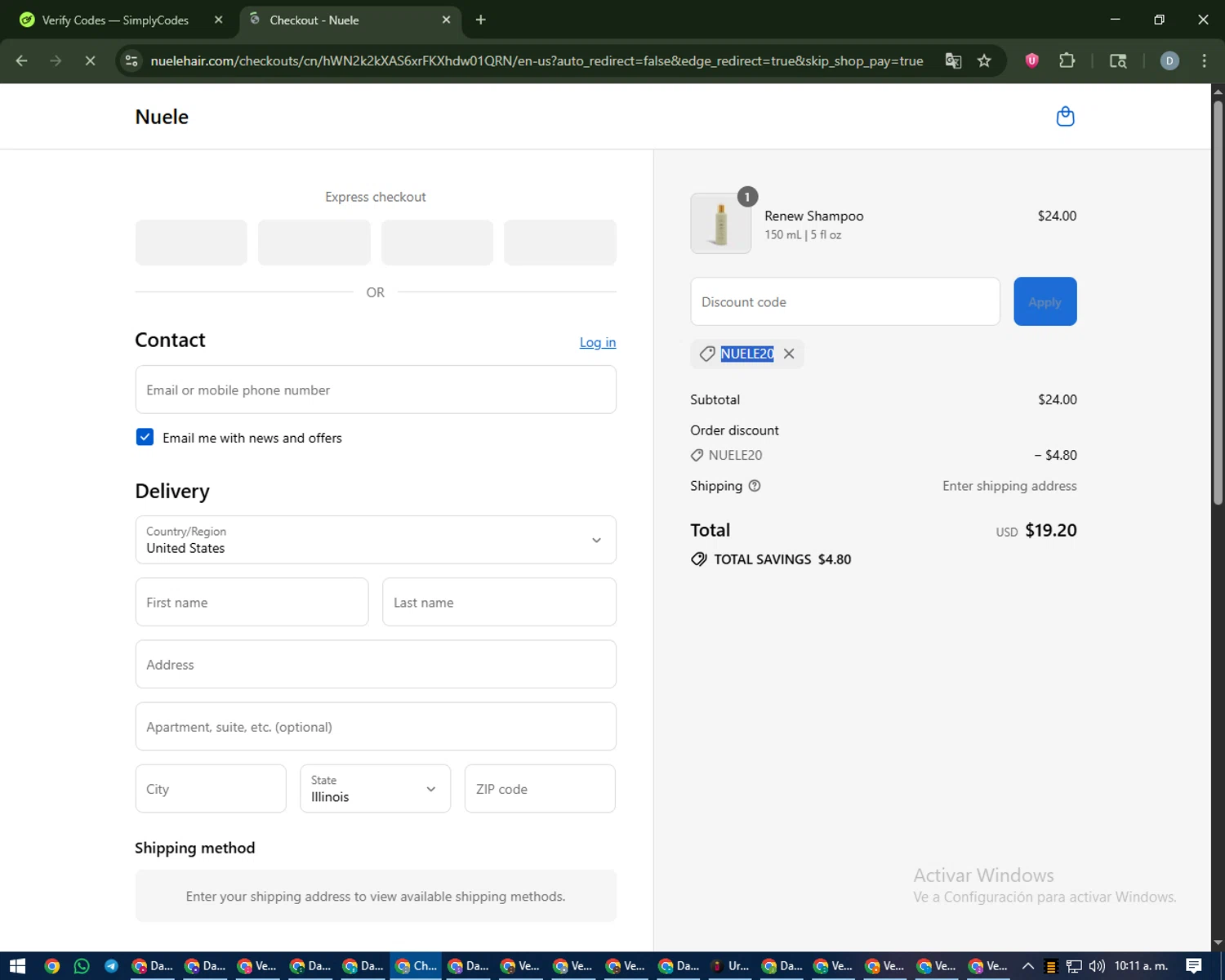Open the Chrome three-dot menu
Image resolution: width=1225 pixels, height=980 pixels.
point(1204,60)
